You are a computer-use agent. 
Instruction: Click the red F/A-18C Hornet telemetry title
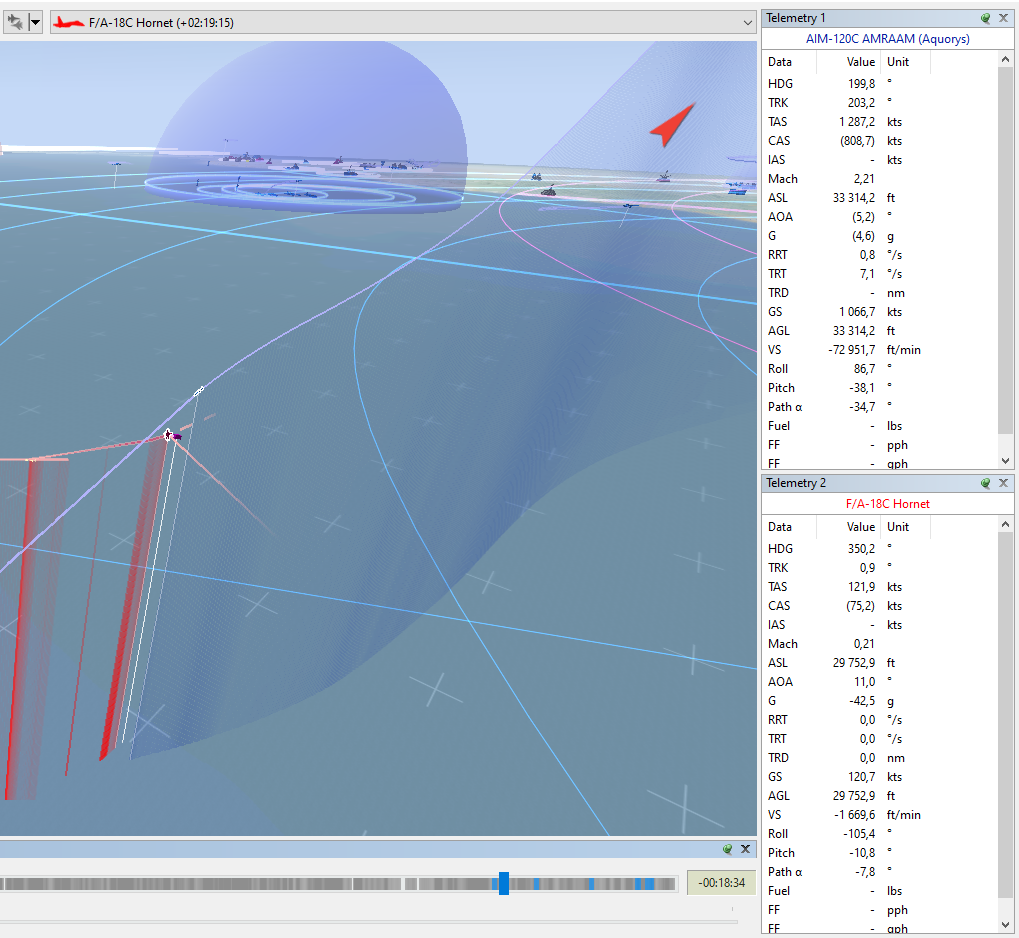pos(887,504)
